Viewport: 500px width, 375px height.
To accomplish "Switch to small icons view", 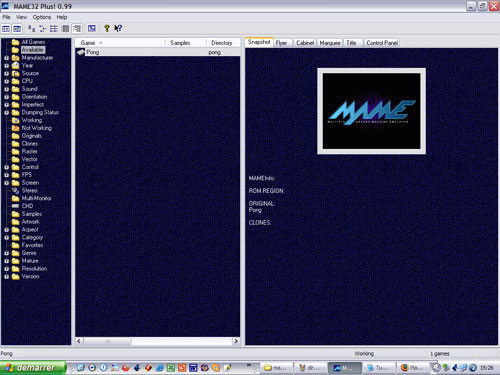I will pyautogui.click(x=43, y=29).
